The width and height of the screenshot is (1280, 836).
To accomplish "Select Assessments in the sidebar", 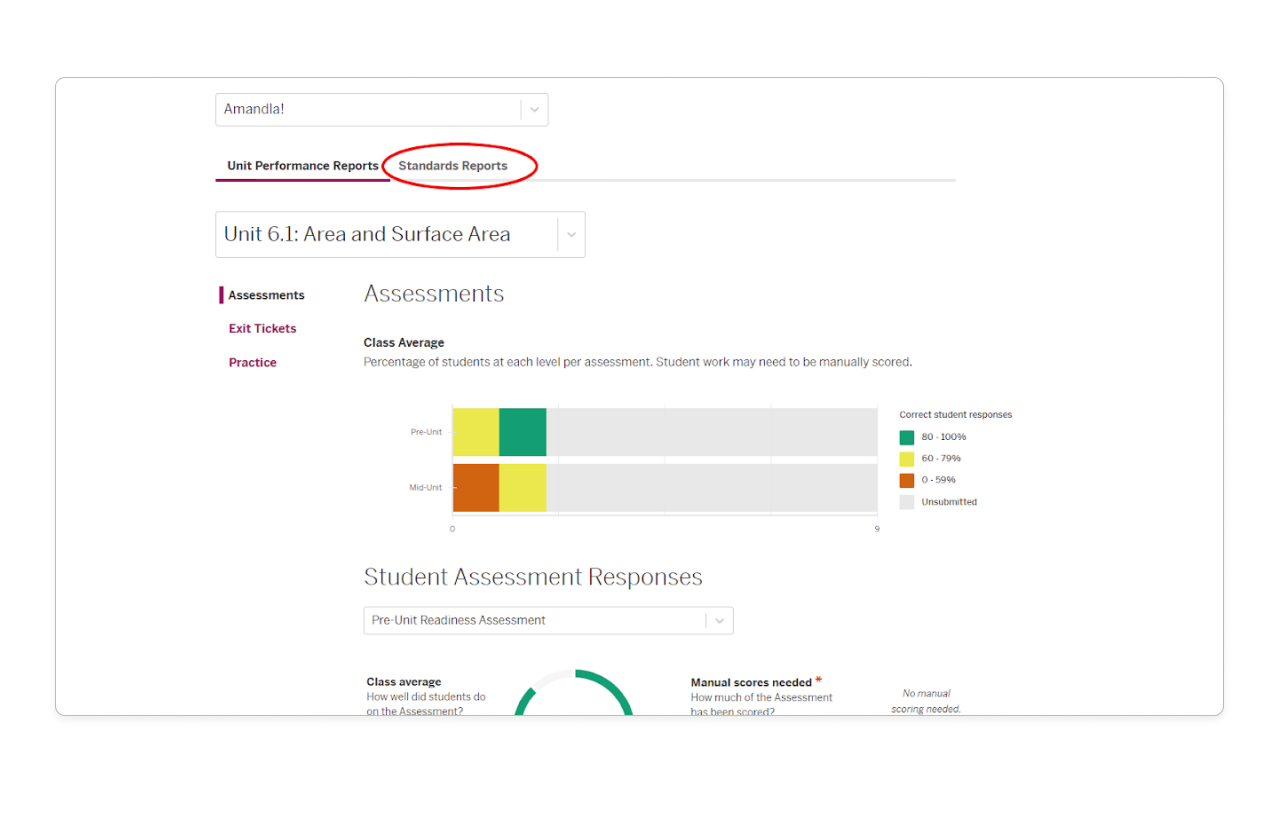I will click(267, 295).
